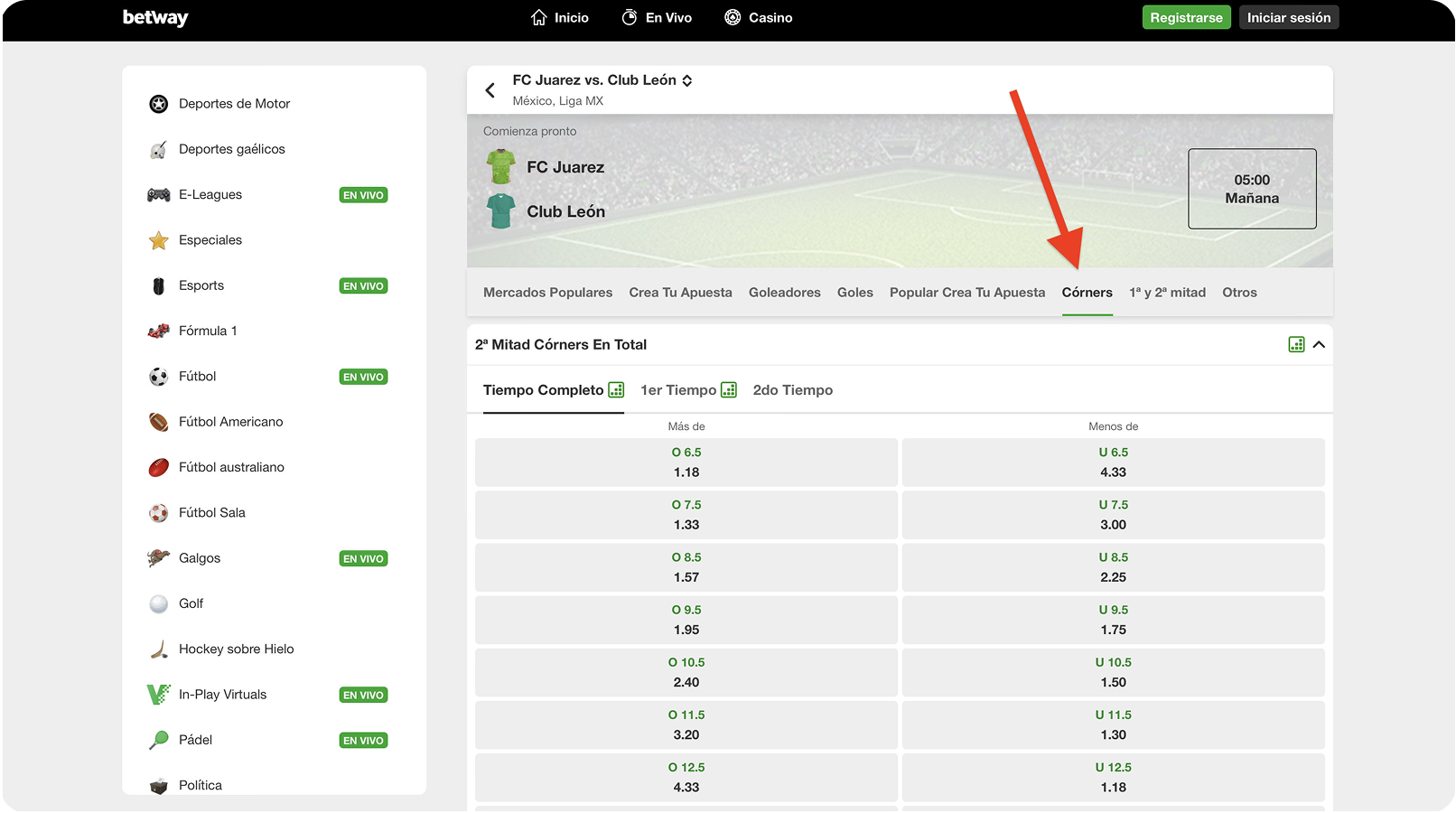This screenshot has width=1456, height=813.
Task: Open the En Vivo nav link
Action: click(657, 18)
